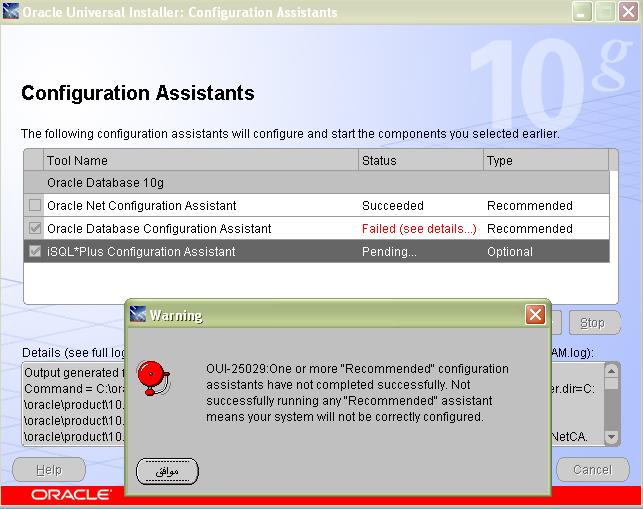This screenshot has height=509, width=643.
Task: Minimize the Oracle Universal Installer window
Action: pos(582,12)
